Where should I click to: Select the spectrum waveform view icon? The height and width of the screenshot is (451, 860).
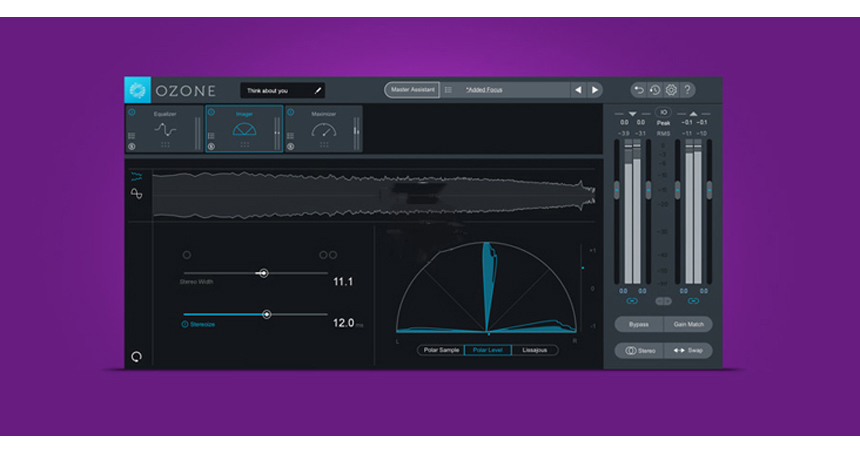137,177
